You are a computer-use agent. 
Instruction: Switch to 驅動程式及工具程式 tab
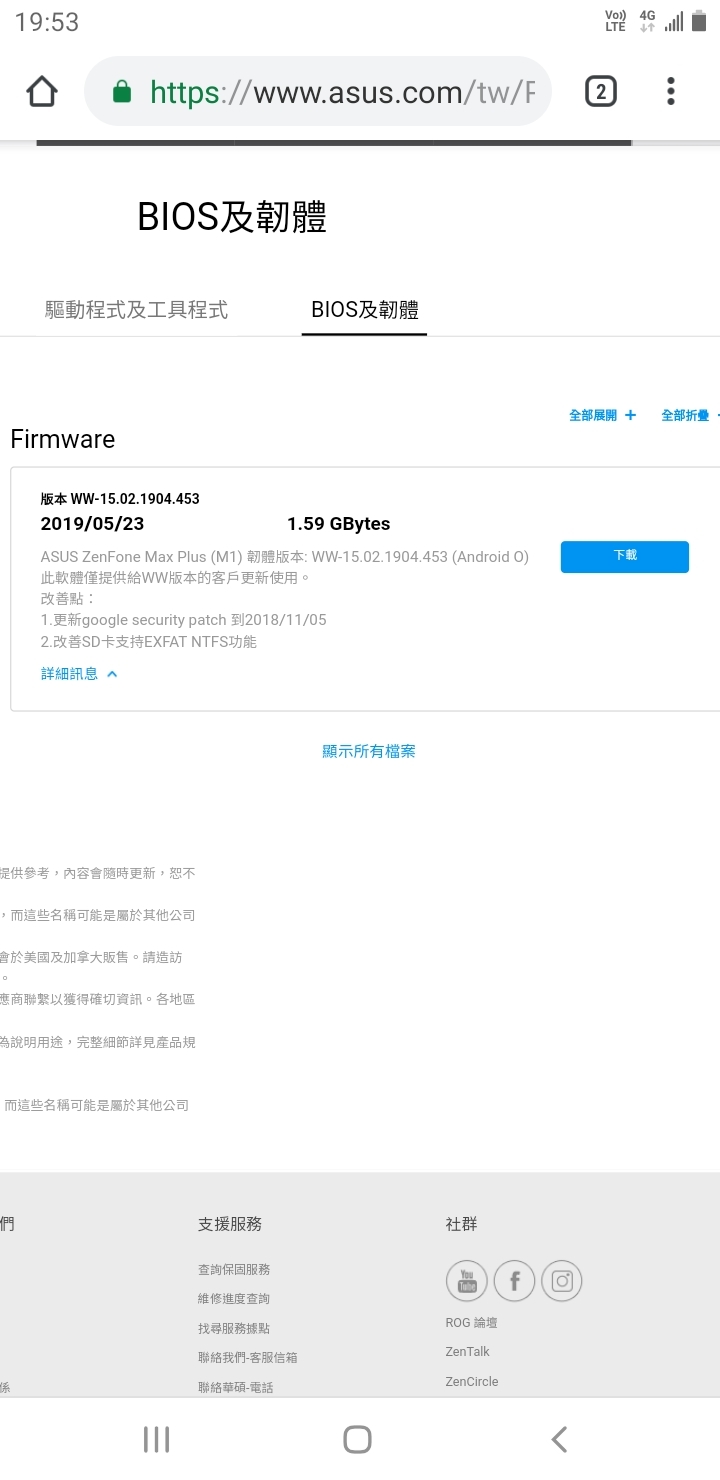point(137,310)
